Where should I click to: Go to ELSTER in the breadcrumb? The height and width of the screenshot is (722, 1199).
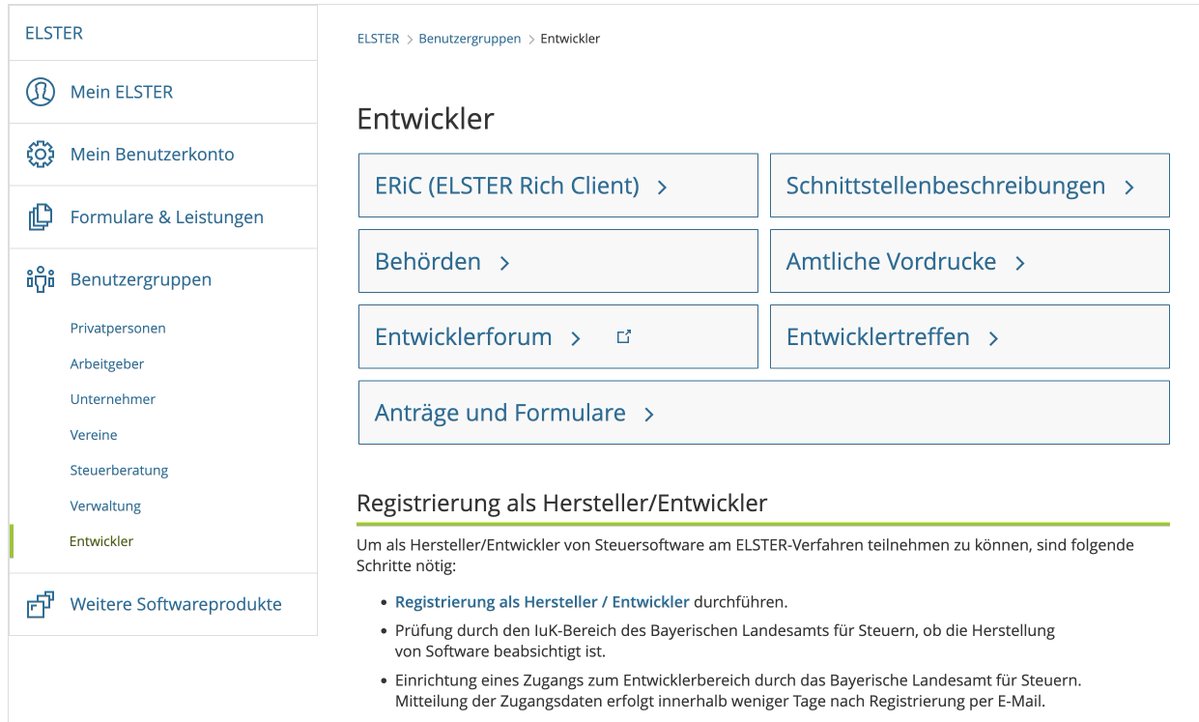[378, 38]
